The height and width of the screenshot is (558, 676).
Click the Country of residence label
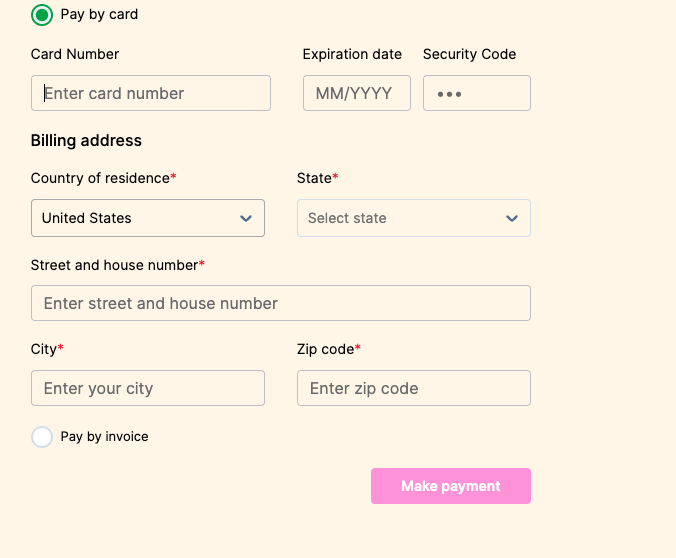coord(100,178)
